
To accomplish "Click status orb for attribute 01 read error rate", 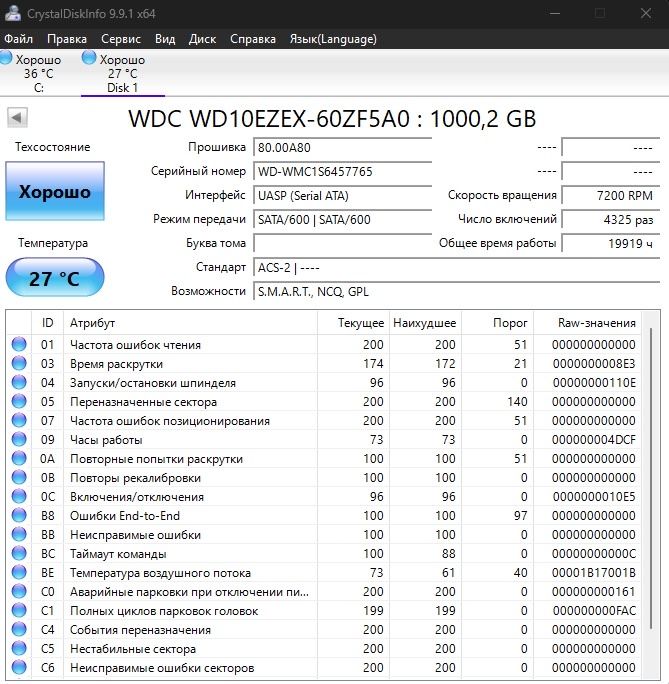I will click(x=19, y=344).
